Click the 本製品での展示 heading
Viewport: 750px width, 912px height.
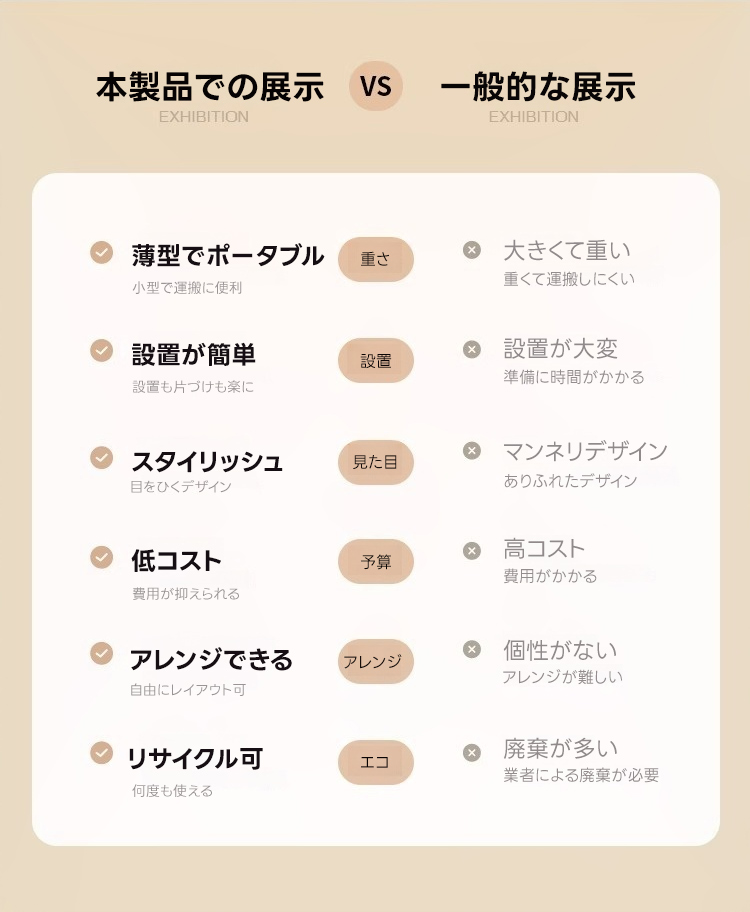210,87
